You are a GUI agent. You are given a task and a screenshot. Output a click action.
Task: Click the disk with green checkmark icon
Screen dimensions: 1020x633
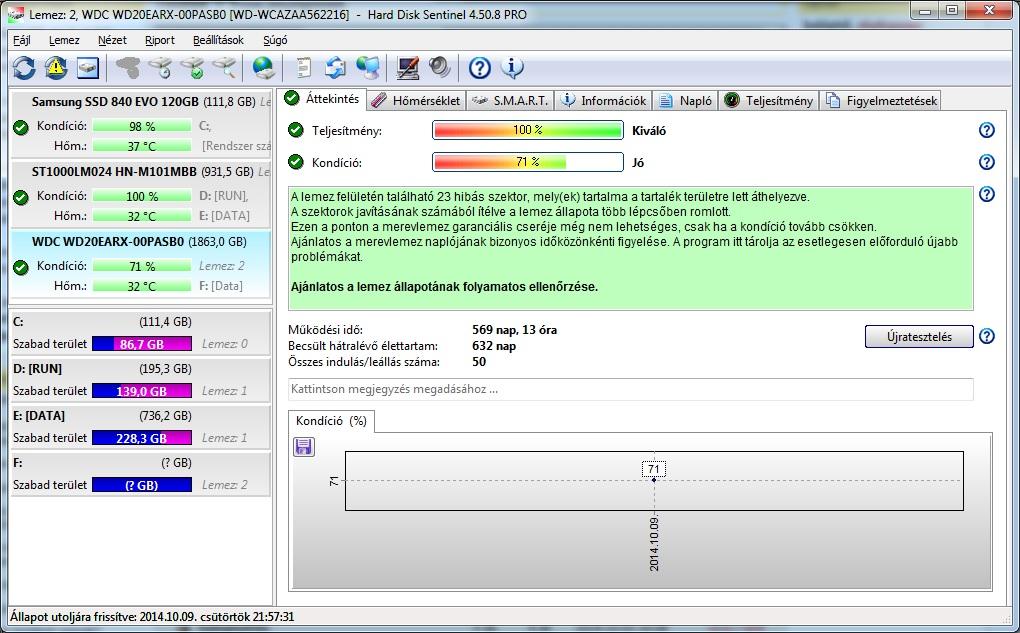pos(193,68)
